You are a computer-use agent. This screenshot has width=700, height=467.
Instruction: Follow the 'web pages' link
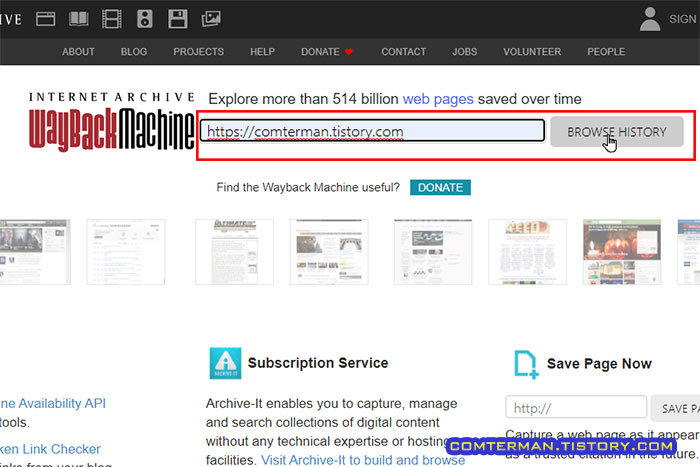(438, 99)
